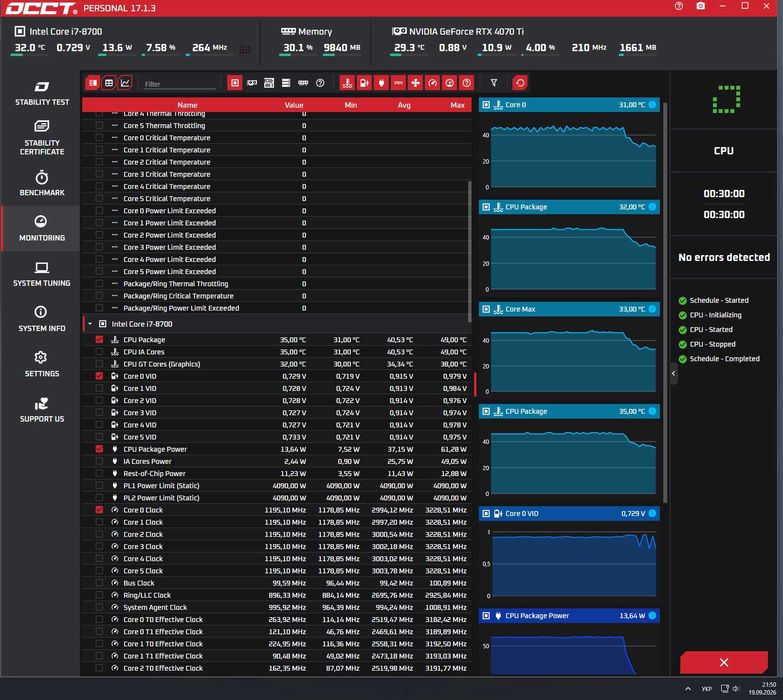Image resolution: width=783 pixels, height=700 pixels.
Task: Sort the table by the Max column header
Action: coord(457,105)
